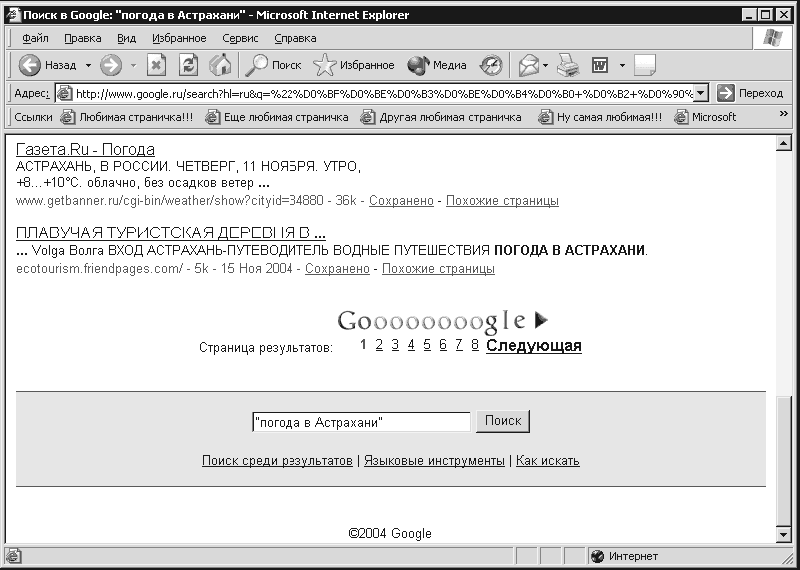Click inside the Google search query field
The height and width of the screenshot is (570, 800).
[361, 422]
